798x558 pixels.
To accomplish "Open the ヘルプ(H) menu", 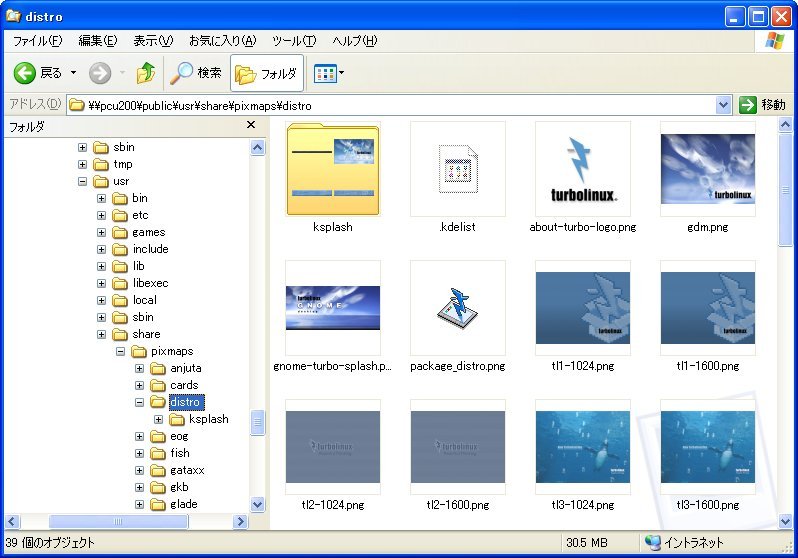I will tap(354, 41).
